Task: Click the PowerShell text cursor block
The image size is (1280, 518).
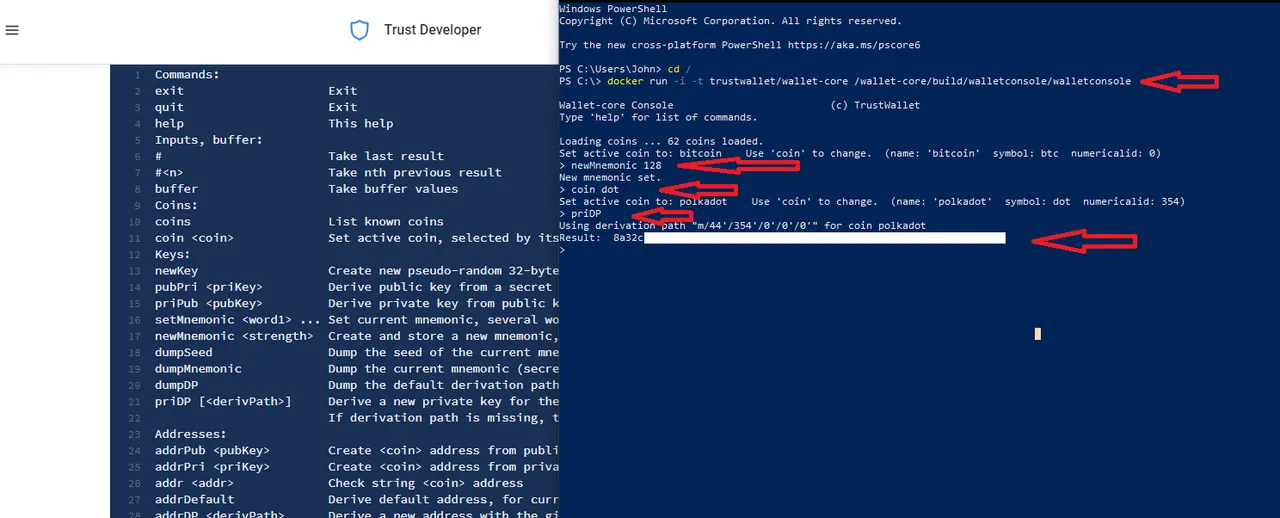Action: point(1038,334)
